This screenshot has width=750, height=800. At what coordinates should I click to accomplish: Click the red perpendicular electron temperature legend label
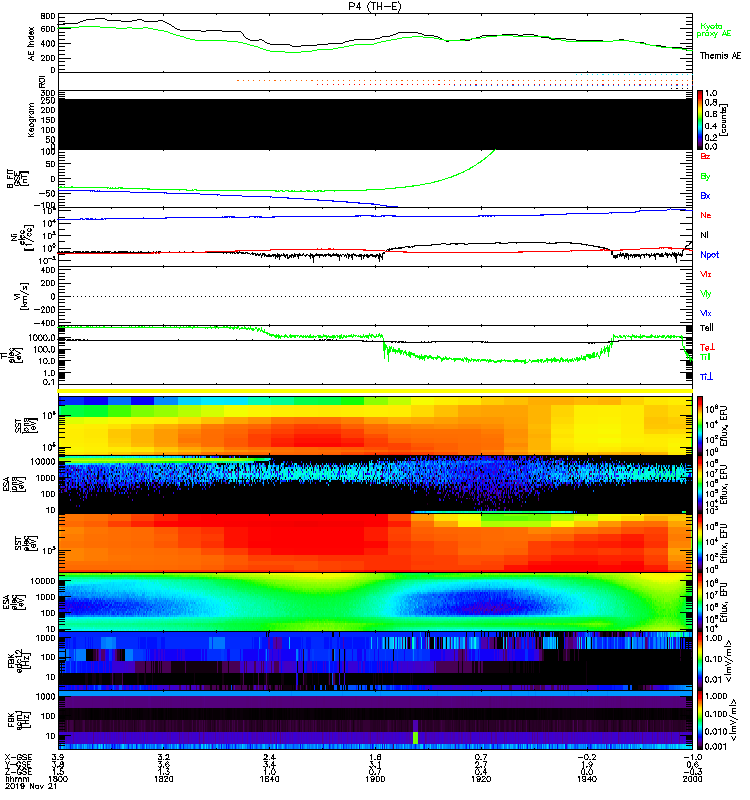(707, 347)
